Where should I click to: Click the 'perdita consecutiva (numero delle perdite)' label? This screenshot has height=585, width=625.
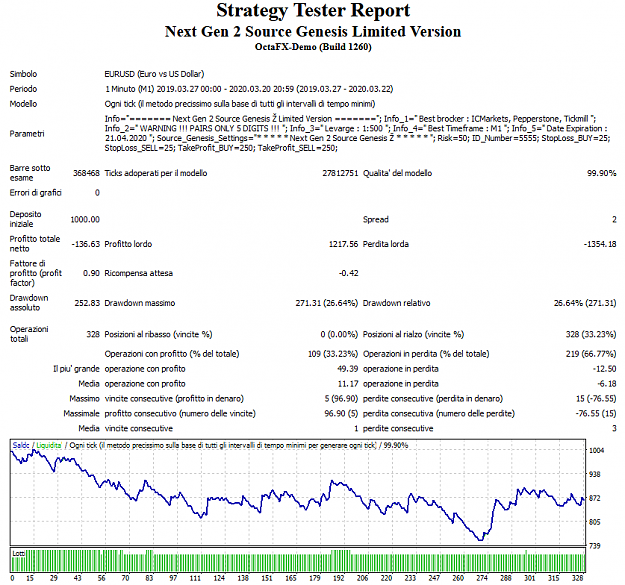pyautogui.click(x=438, y=414)
